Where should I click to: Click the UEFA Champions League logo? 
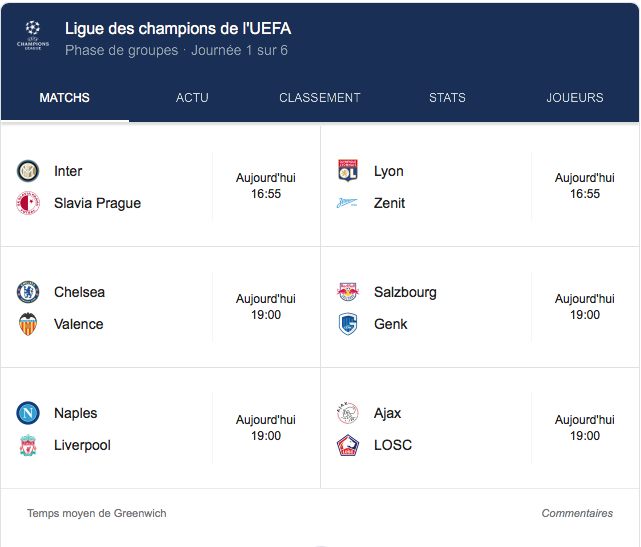point(33,38)
